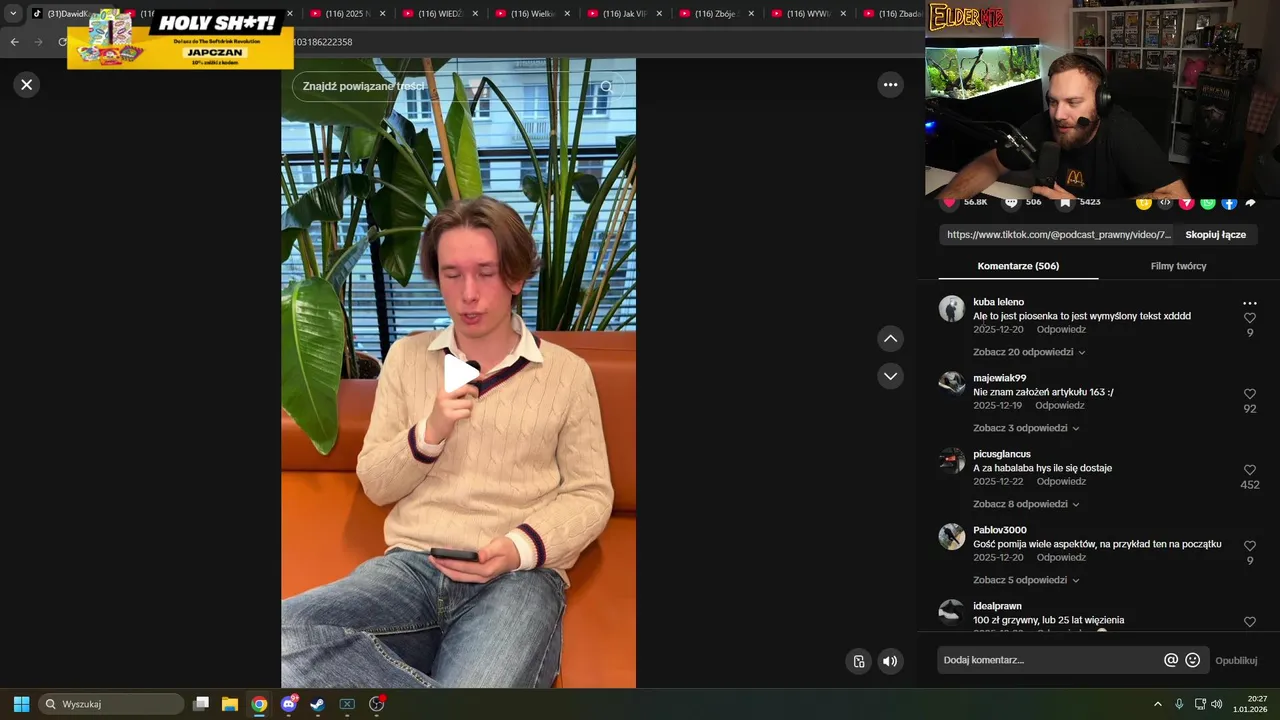Image resolution: width=1280 pixels, height=720 pixels.
Task: Like kuba leleno's comment
Action: pos(1249,318)
